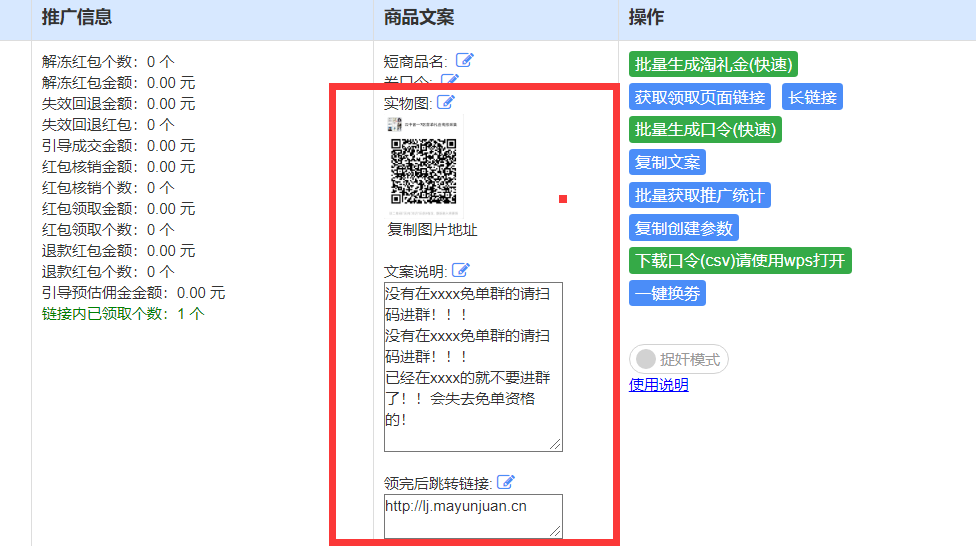Select the 退款红包金额: 0.00 元 row
Screen dimensions: 976x546
118,251
